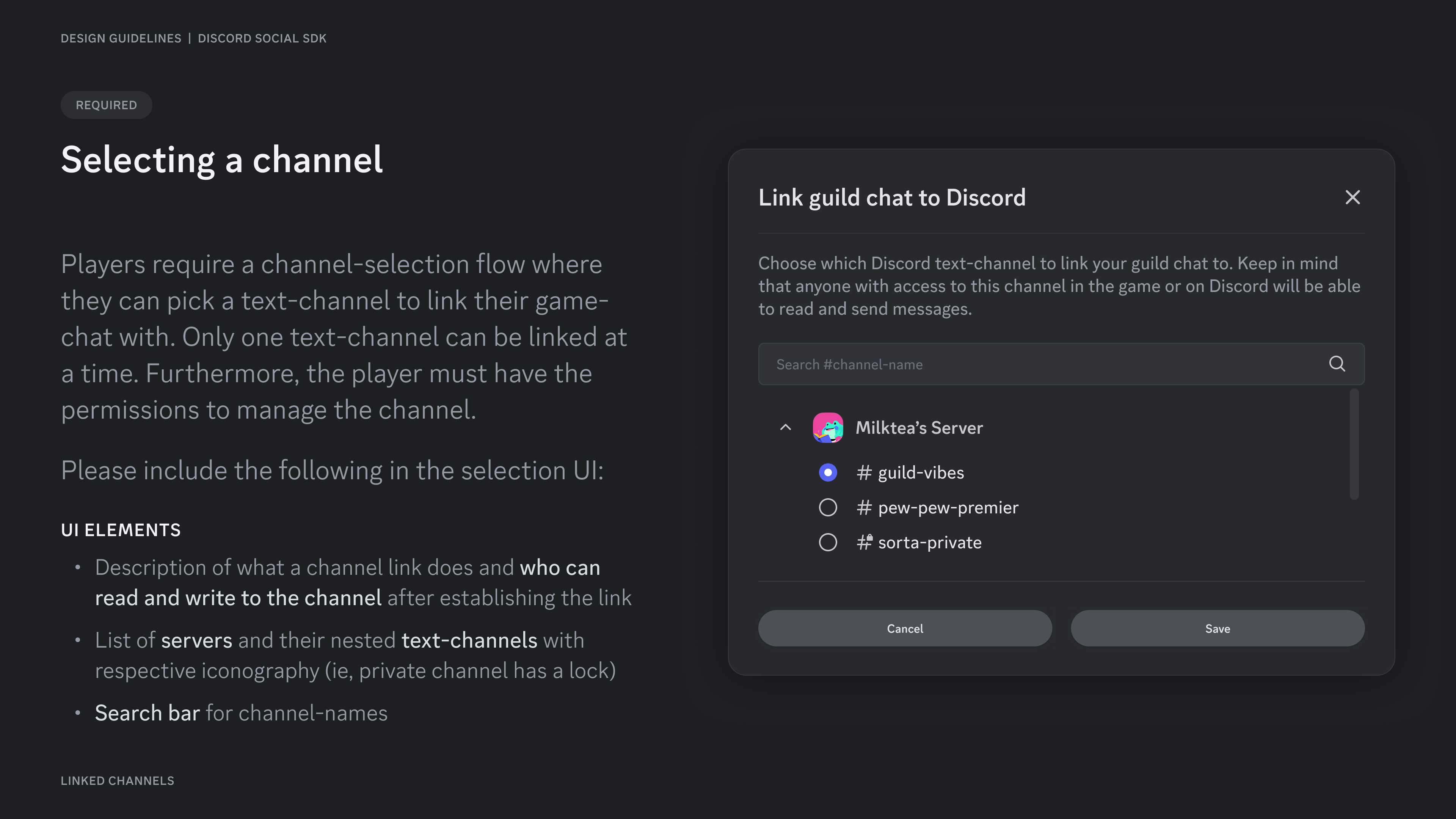Select the sorta-private radio button
This screenshot has height=819, width=1456.
click(x=828, y=542)
